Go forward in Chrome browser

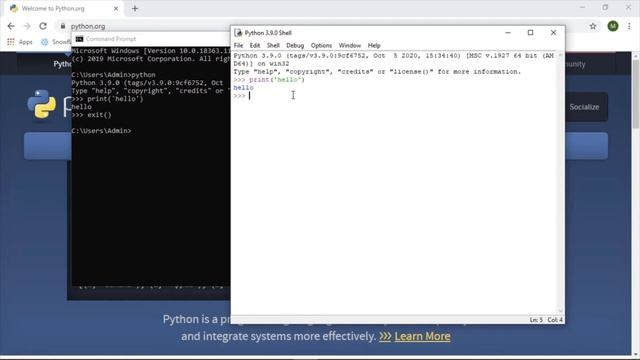pyautogui.click(x=27, y=26)
